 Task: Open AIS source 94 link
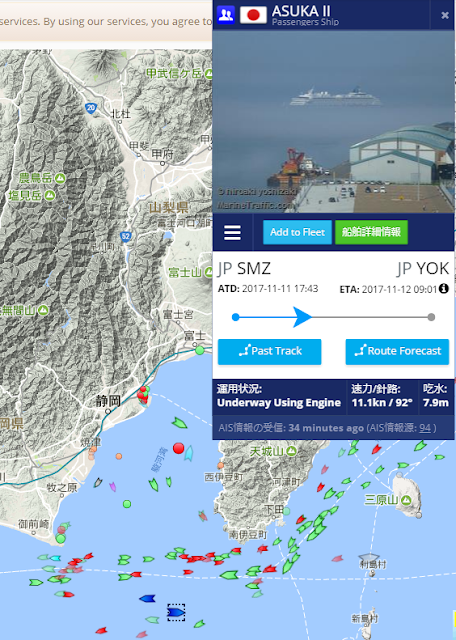click(x=425, y=428)
